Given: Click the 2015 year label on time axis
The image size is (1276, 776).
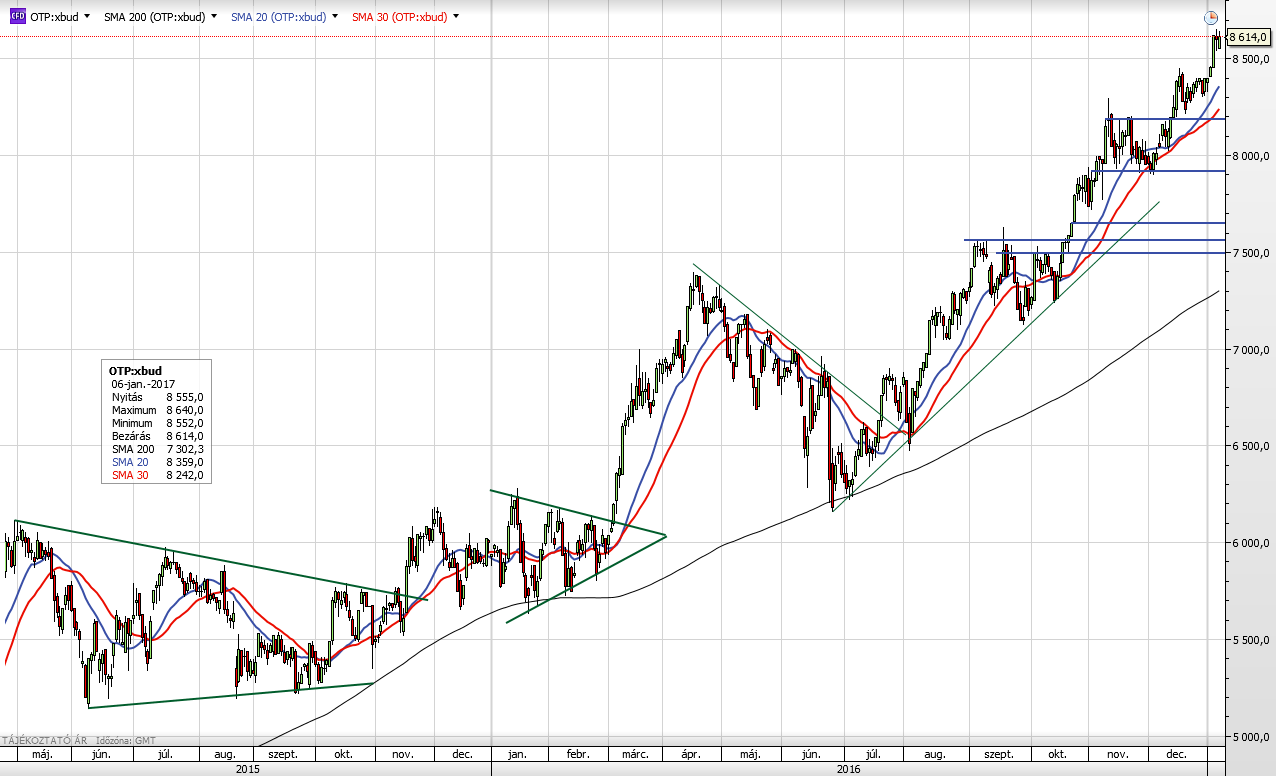Looking at the screenshot, I should pos(247,769).
